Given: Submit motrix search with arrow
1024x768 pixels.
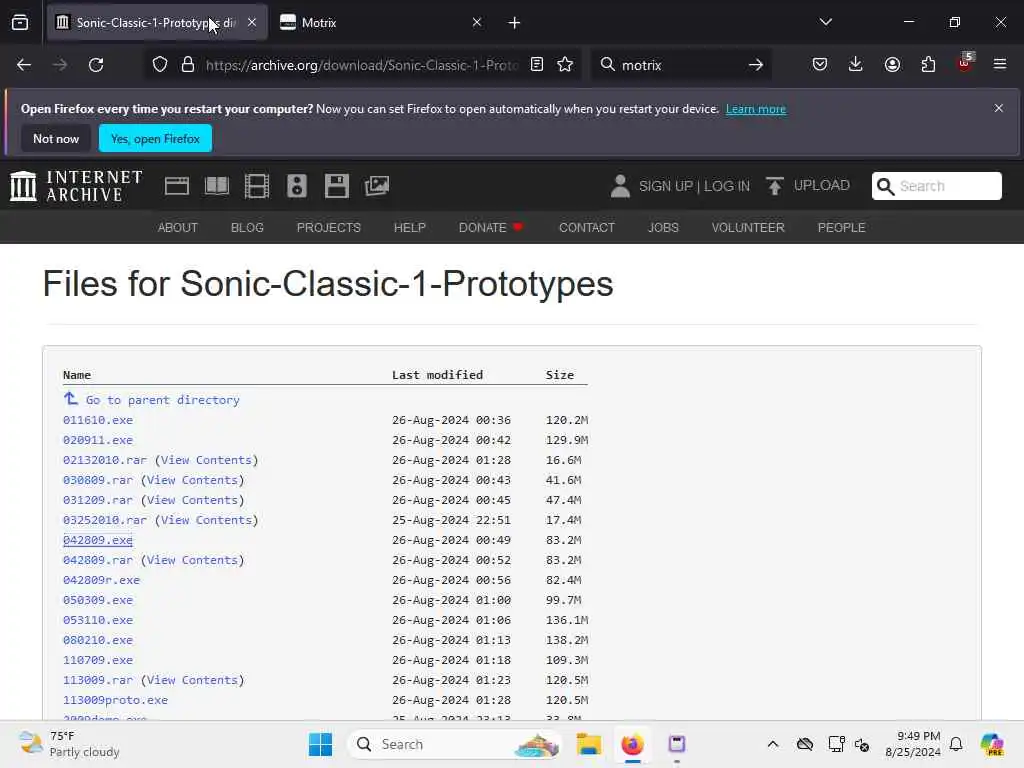Looking at the screenshot, I should [x=756, y=65].
